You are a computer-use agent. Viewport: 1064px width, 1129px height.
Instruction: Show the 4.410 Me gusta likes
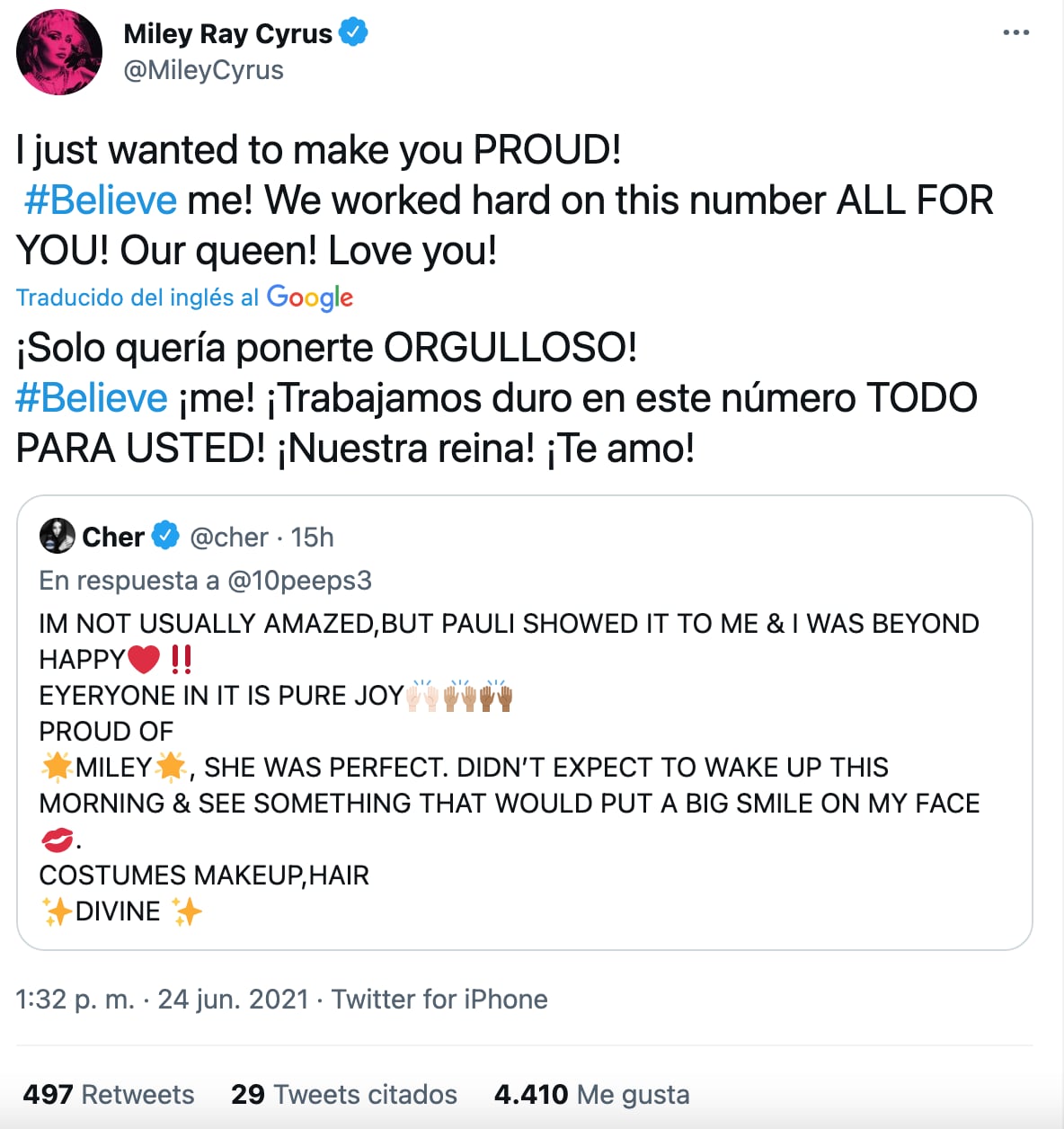(591, 1094)
